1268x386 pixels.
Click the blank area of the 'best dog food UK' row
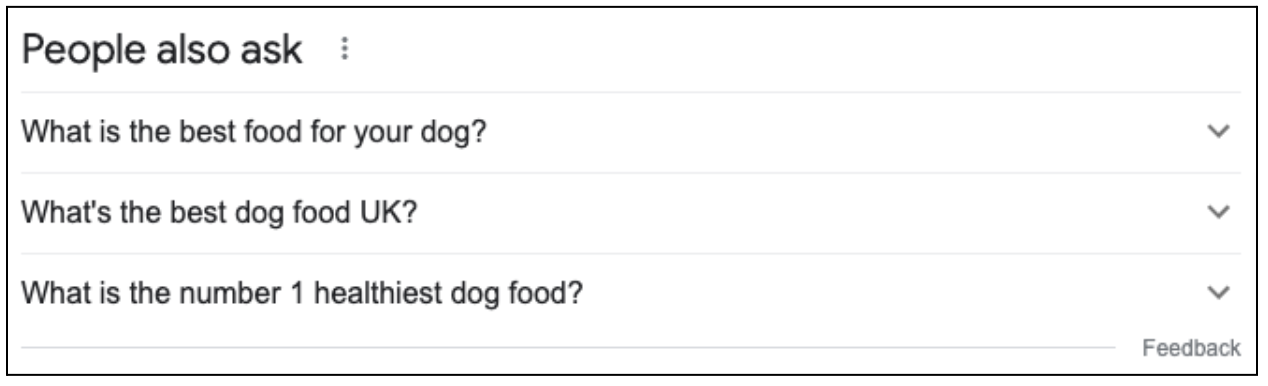click(800, 212)
